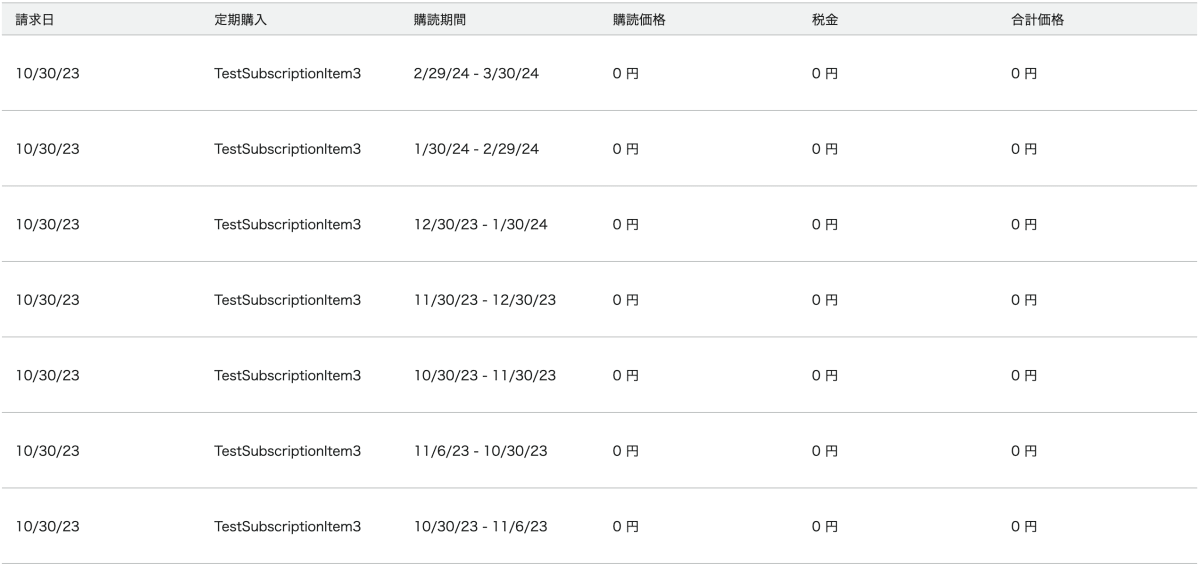
Task: Click period 12/30/23 - 1/30/24
Action: click(x=480, y=224)
